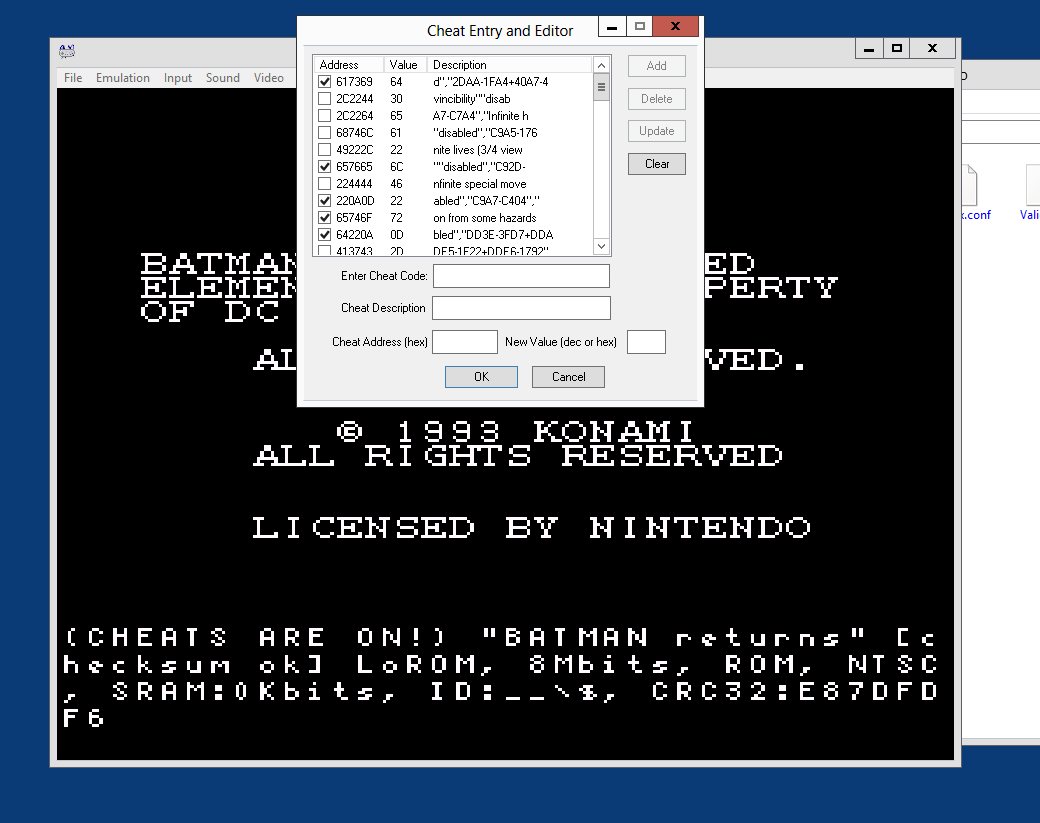Screen dimensions: 1040x823
Task: Click the Add cheat button
Action: [x=657, y=66]
